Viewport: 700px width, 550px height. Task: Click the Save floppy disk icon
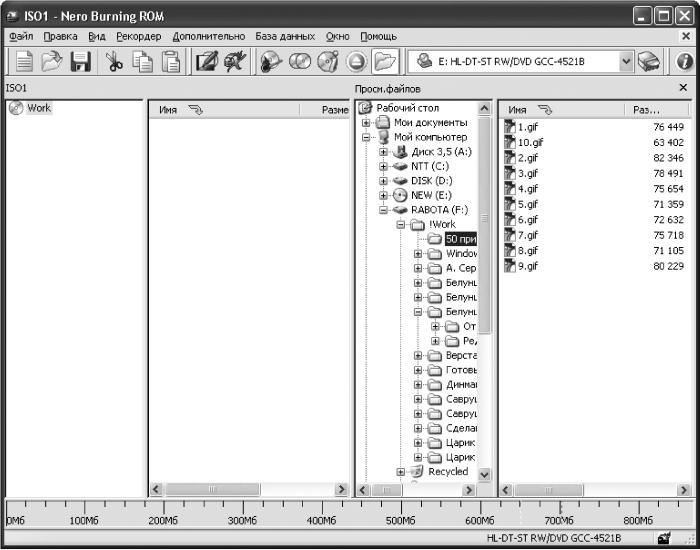(x=80, y=62)
